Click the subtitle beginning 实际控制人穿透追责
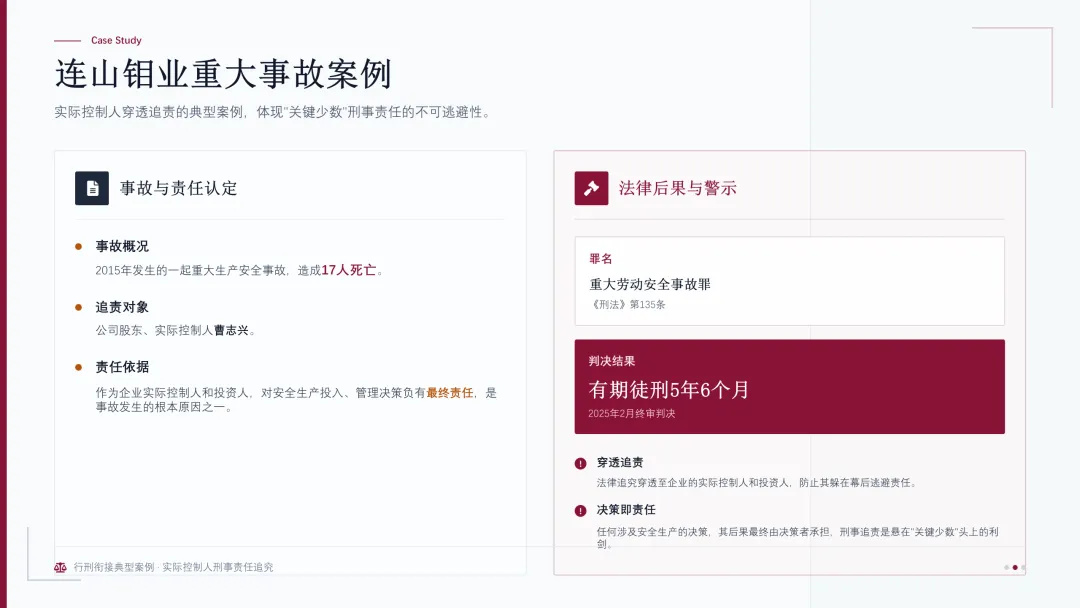 click(x=274, y=112)
